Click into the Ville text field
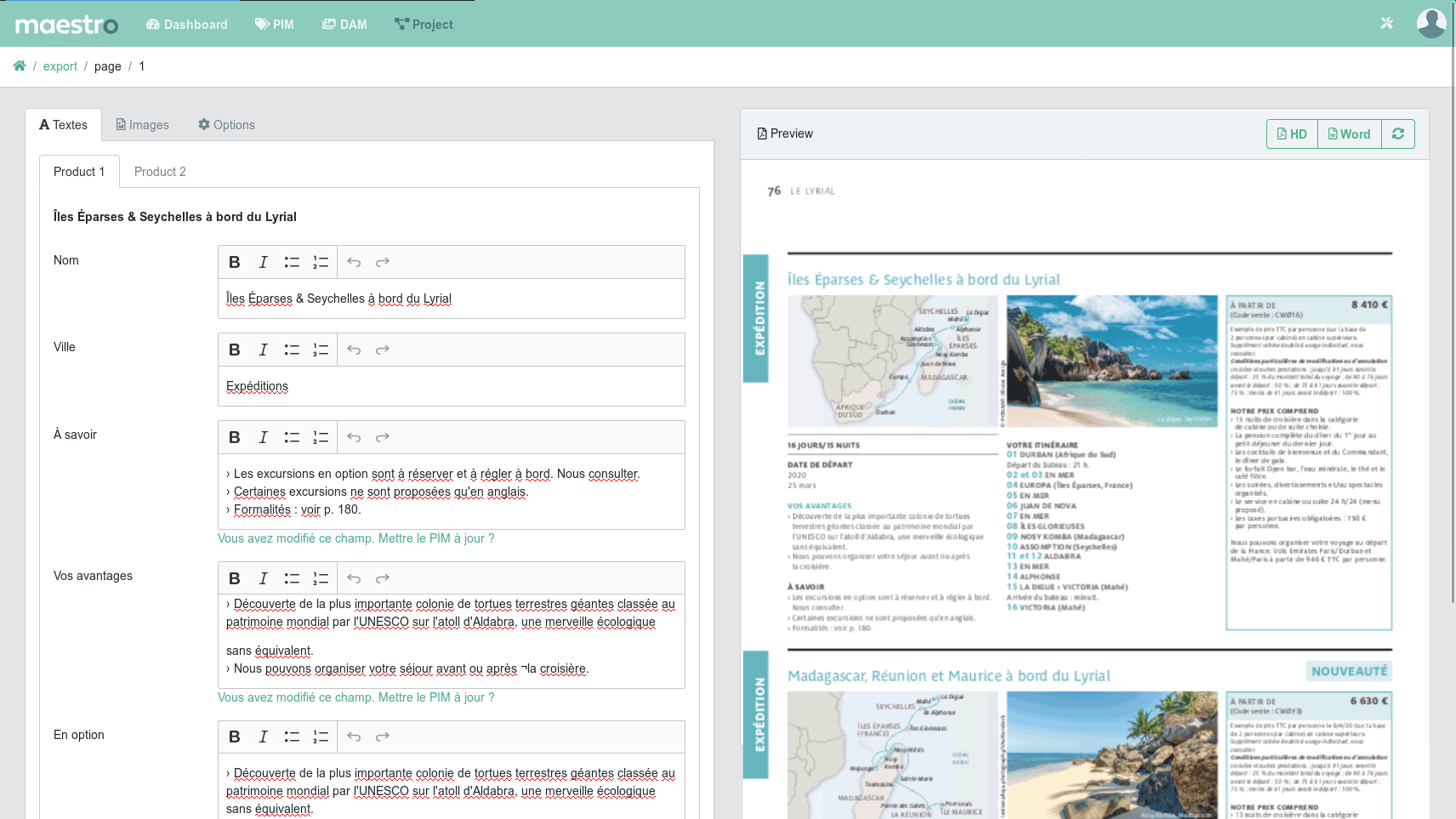This screenshot has height=819, width=1456. pos(452,386)
